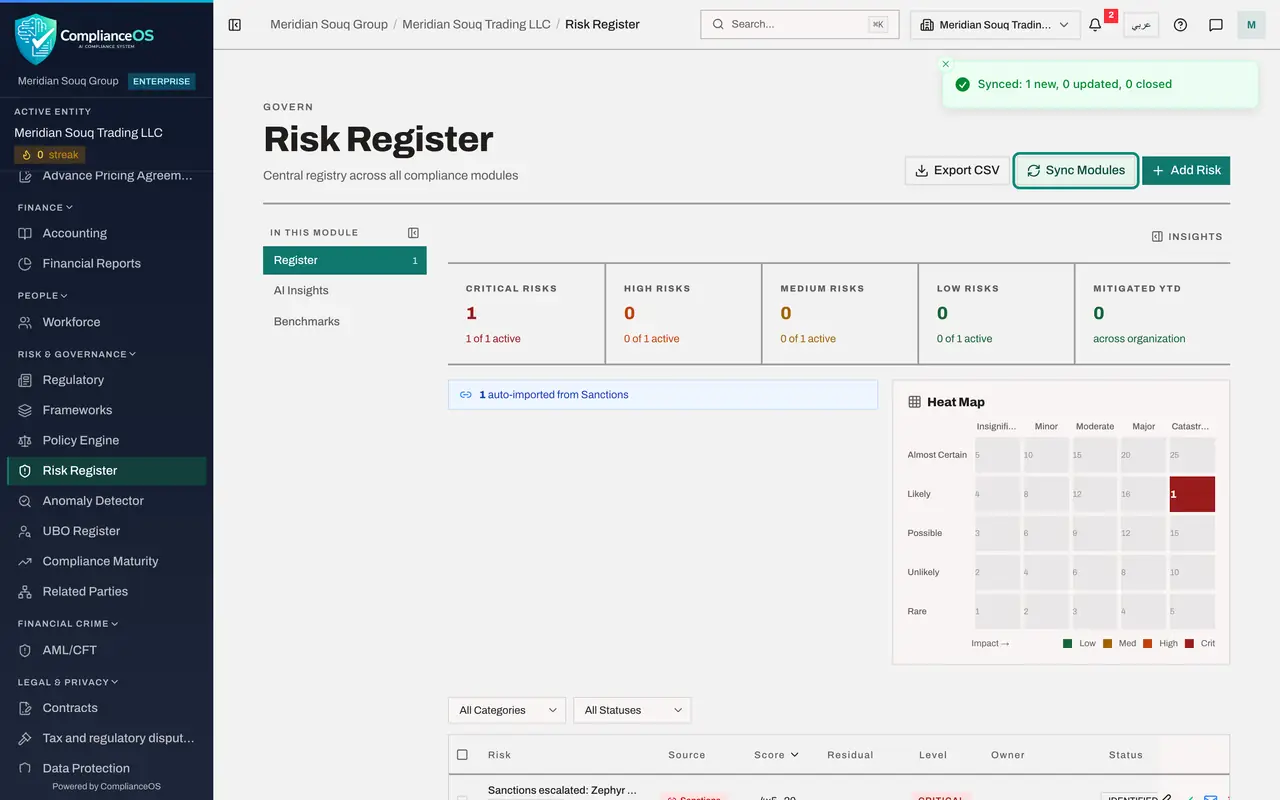
Task: Select the red heat map cell showing 1
Action: pyautogui.click(x=1192, y=494)
